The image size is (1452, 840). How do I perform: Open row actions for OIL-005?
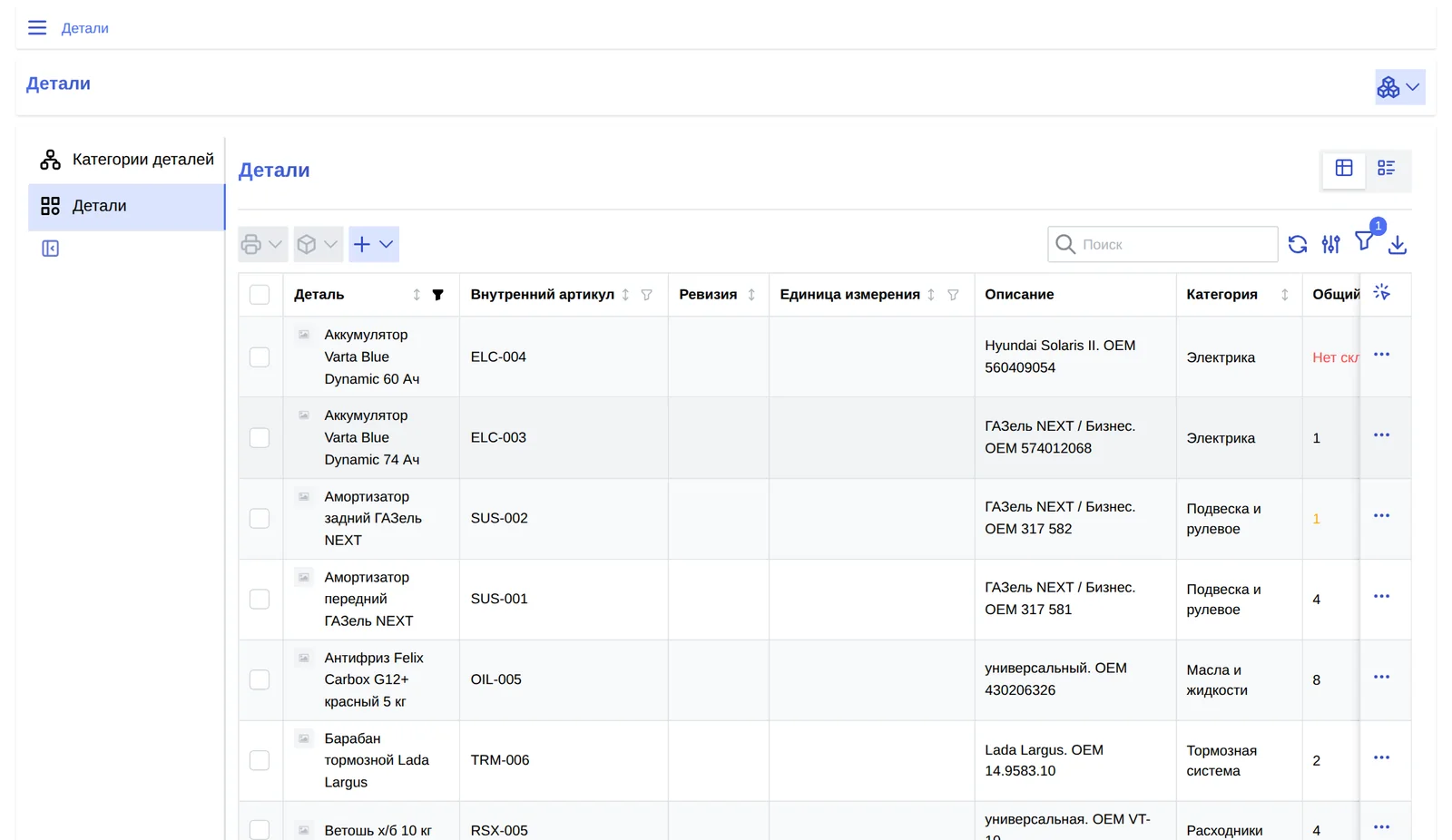1381,678
